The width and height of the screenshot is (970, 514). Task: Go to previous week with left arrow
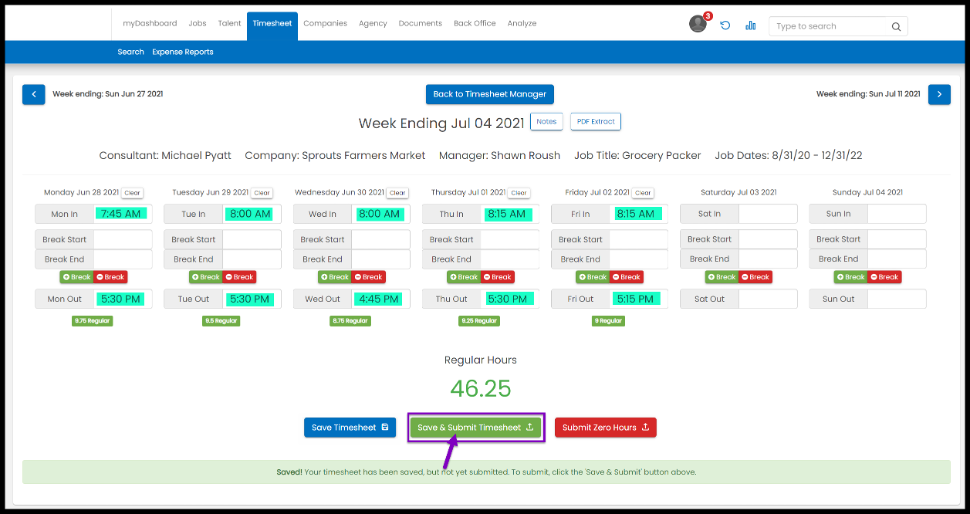pos(34,94)
